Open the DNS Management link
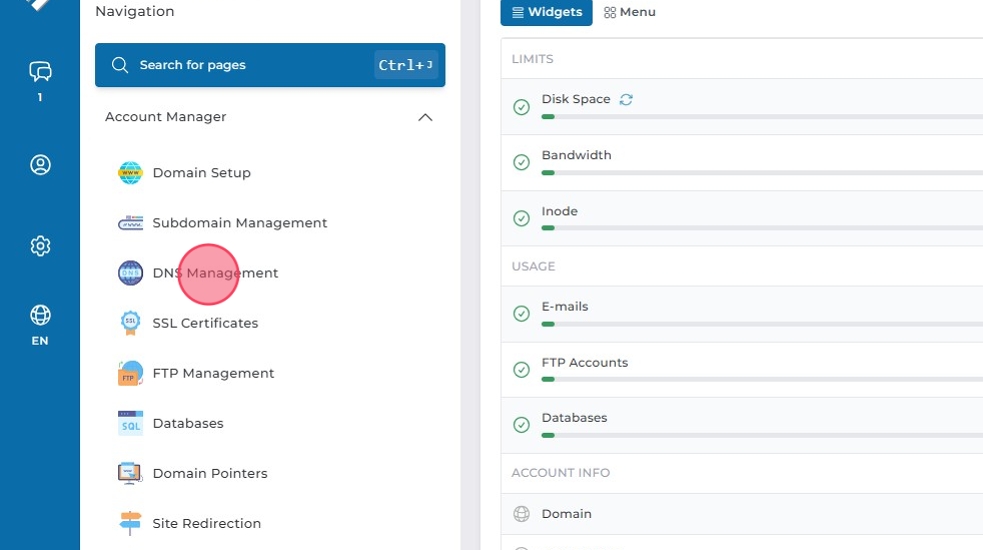 point(215,273)
